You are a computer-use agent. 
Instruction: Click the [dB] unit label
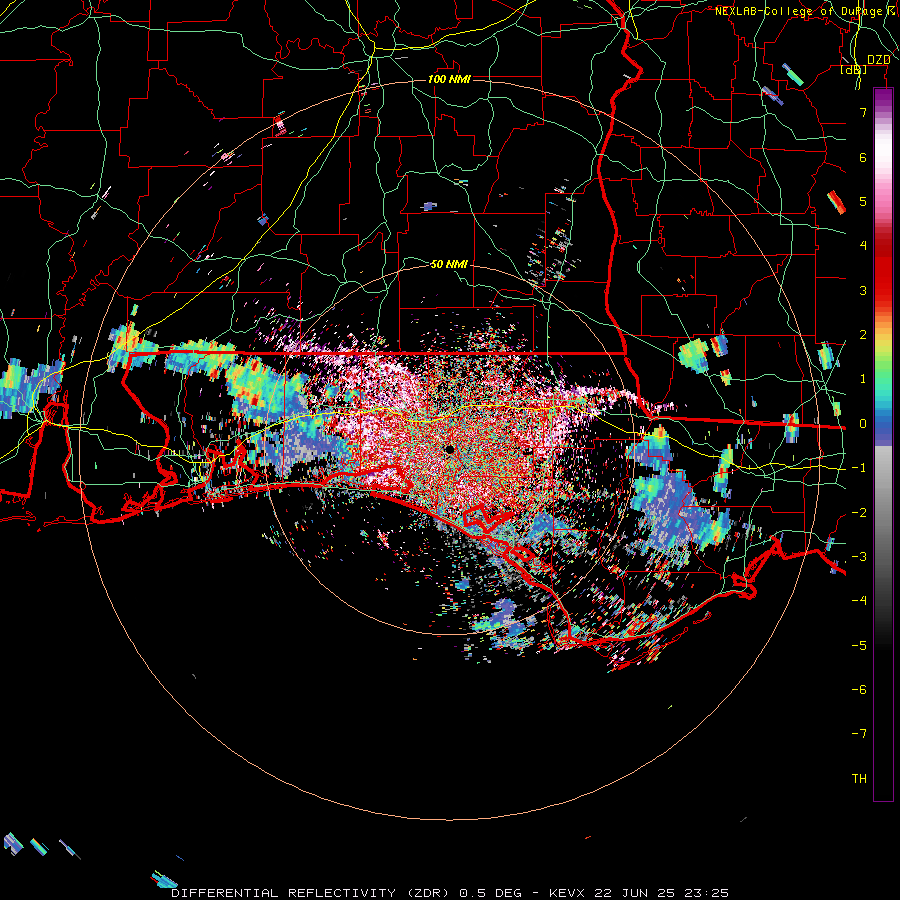point(854,69)
